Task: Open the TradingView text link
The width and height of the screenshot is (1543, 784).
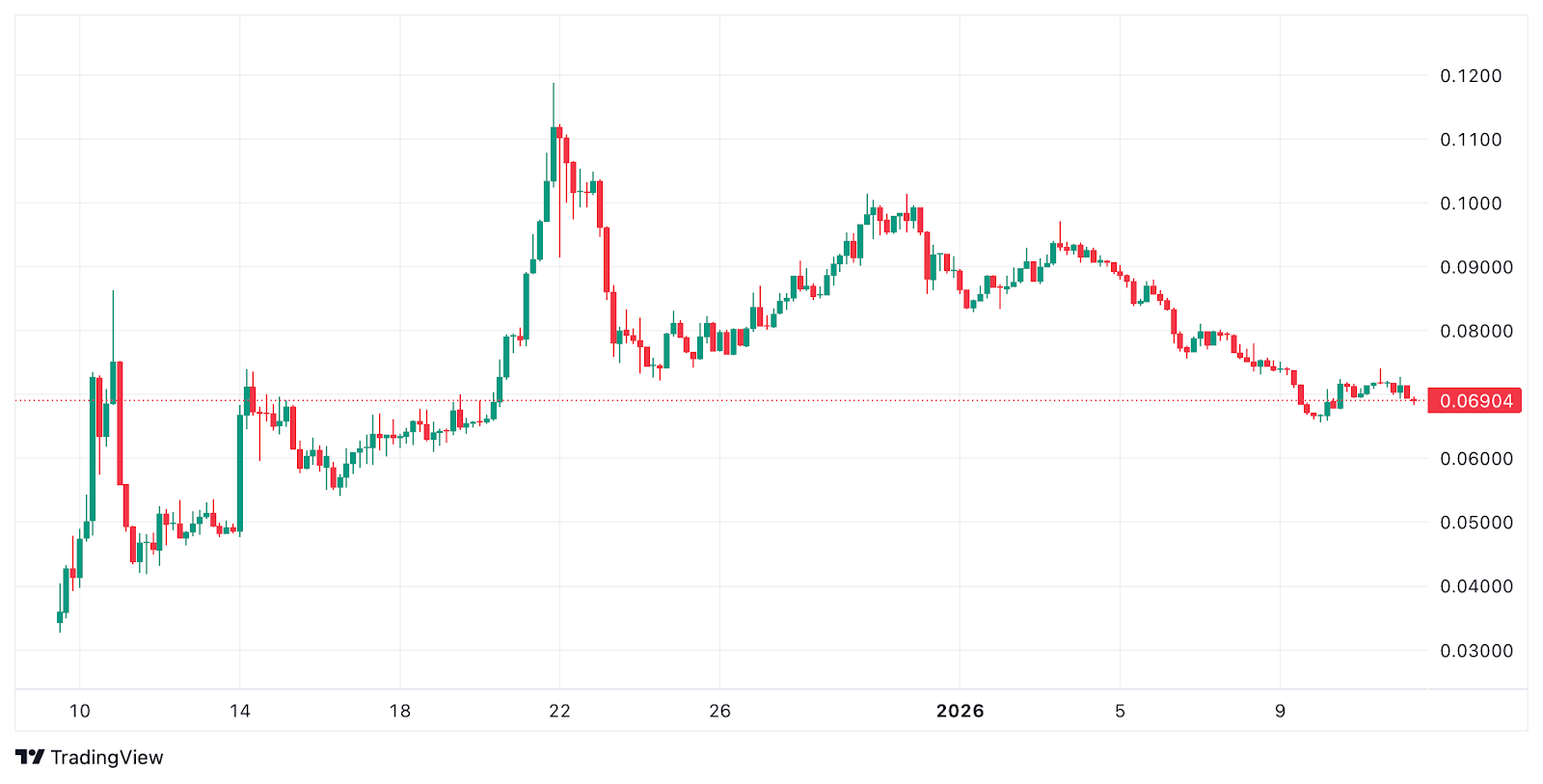Action: [106, 757]
